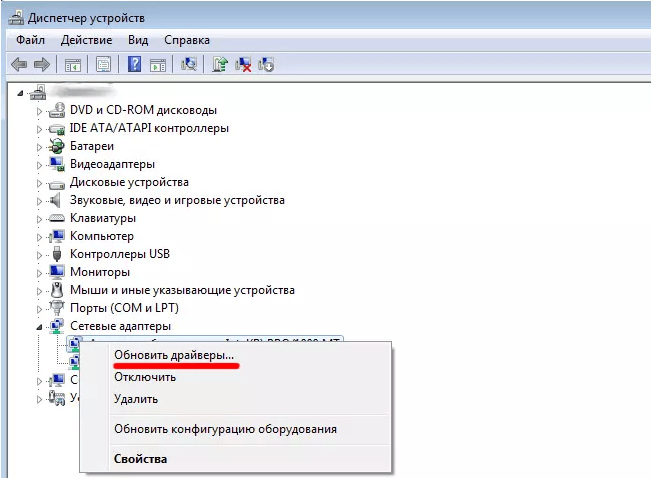This screenshot has height=487, width=656.
Task: Click the Видеоадаптеры display adapter icon
Action: click(57, 164)
